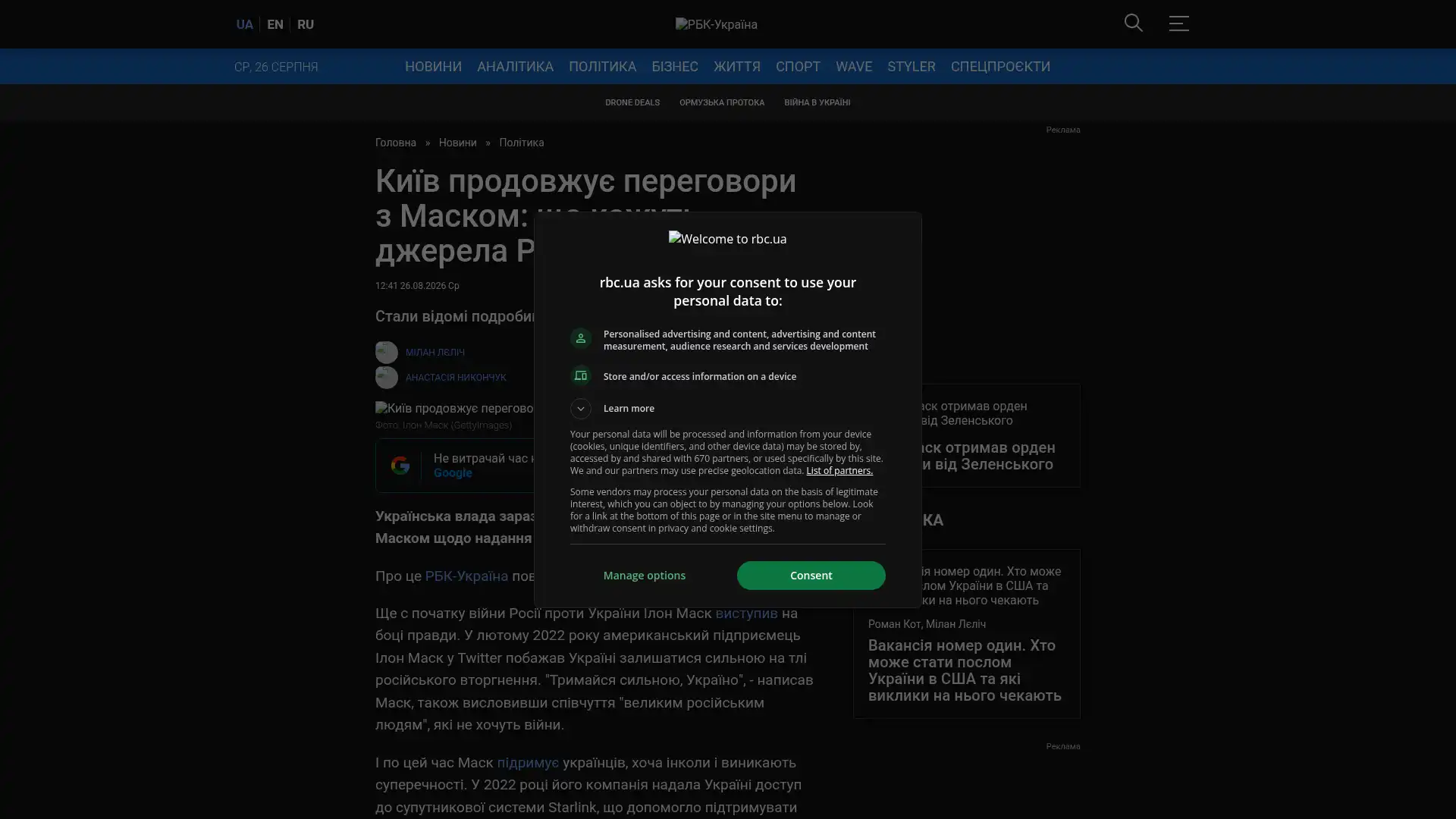The image size is (1456, 819).
Task: Go to Новини breadcrumb
Action: tap(457, 143)
